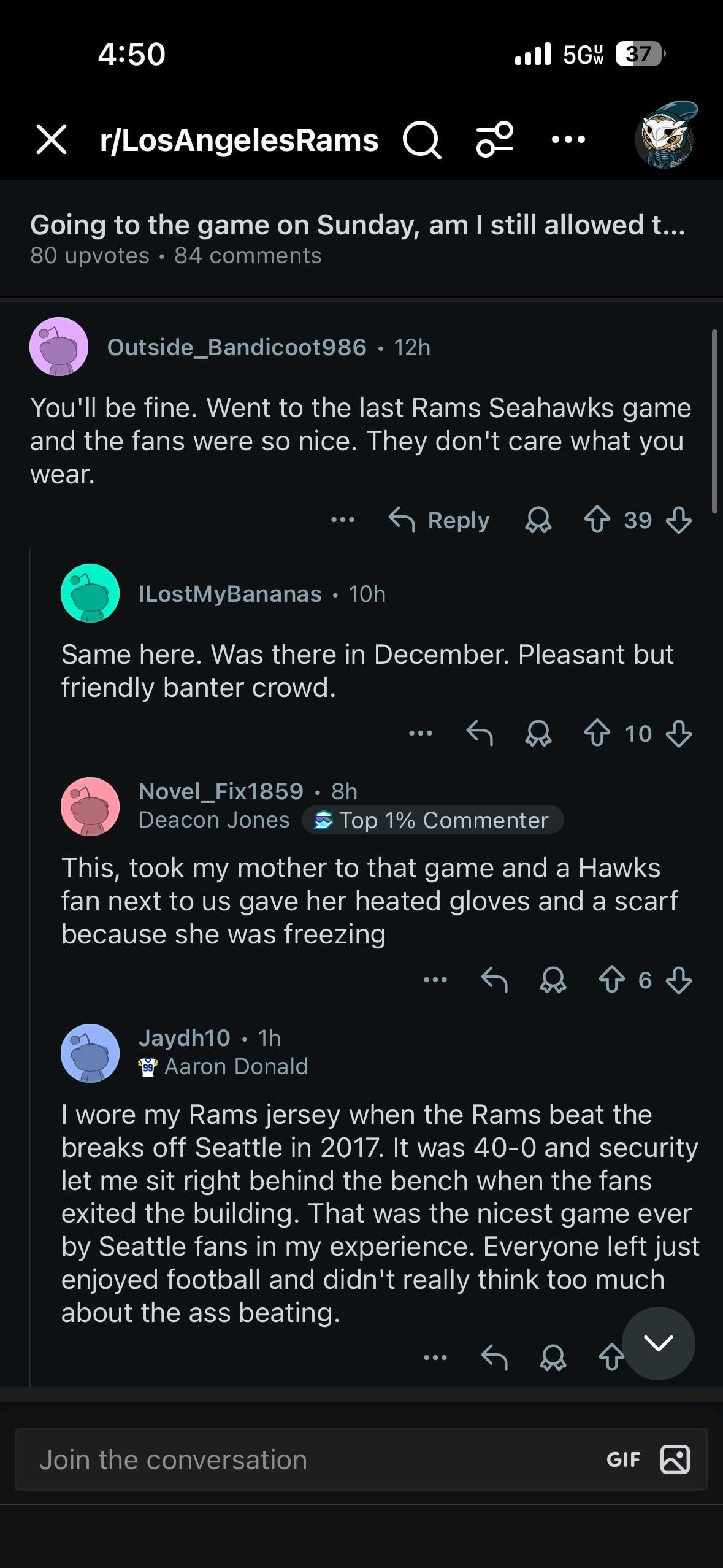Open comment sort and filter options
Image resolution: width=723 pixels, height=1568 pixels.
(495, 140)
